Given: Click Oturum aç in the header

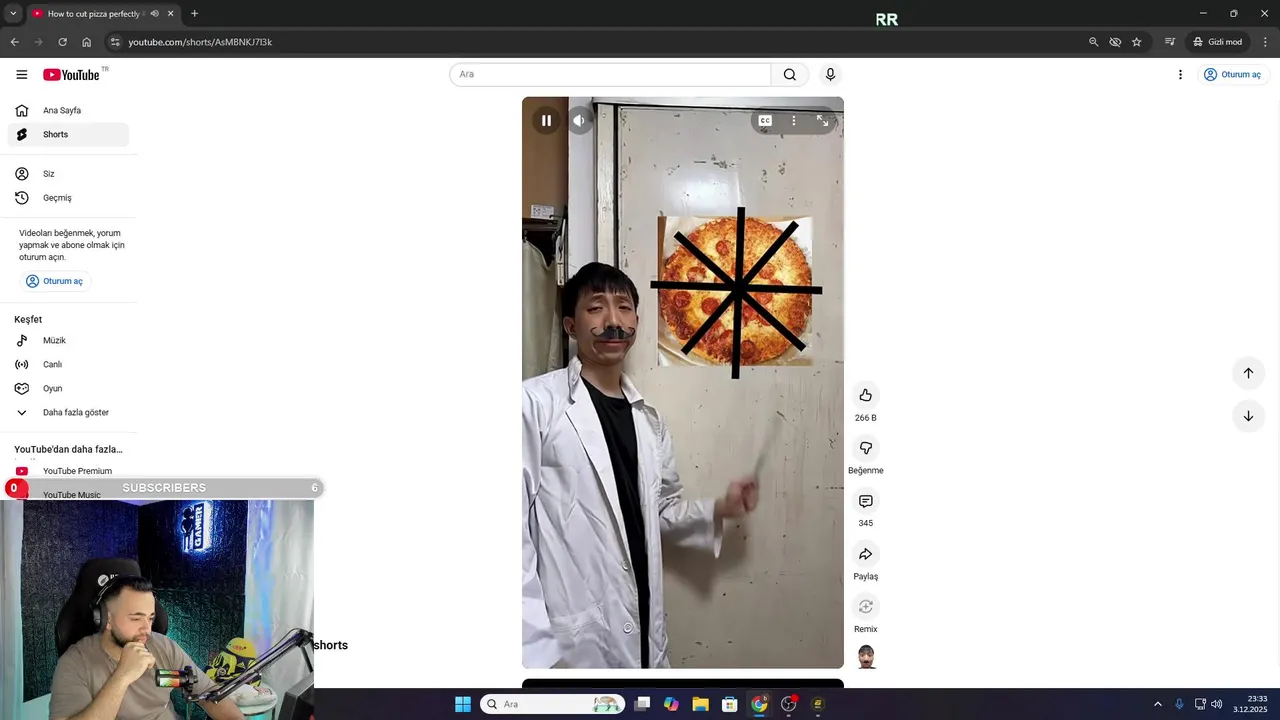Looking at the screenshot, I should point(1232,75).
